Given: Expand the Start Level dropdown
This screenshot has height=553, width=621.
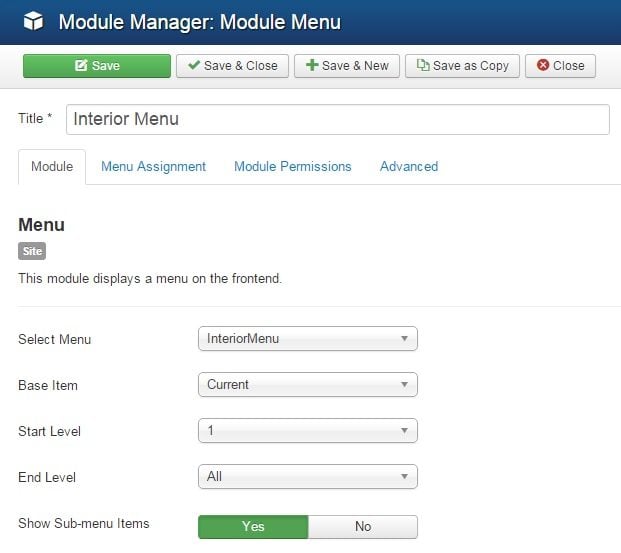Looking at the screenshot, I should pyautogui.click(x=307, y=431).
